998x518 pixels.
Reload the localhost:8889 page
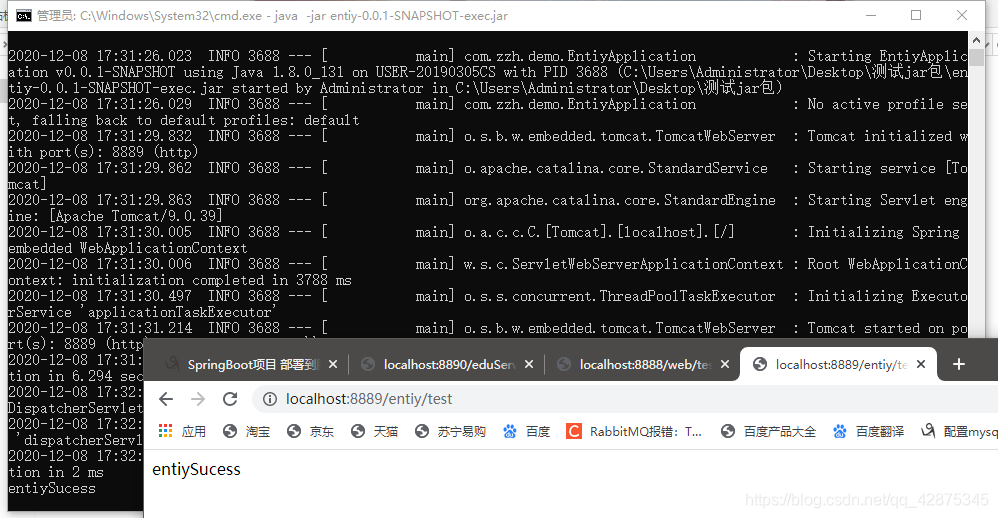tap(230, 399)
